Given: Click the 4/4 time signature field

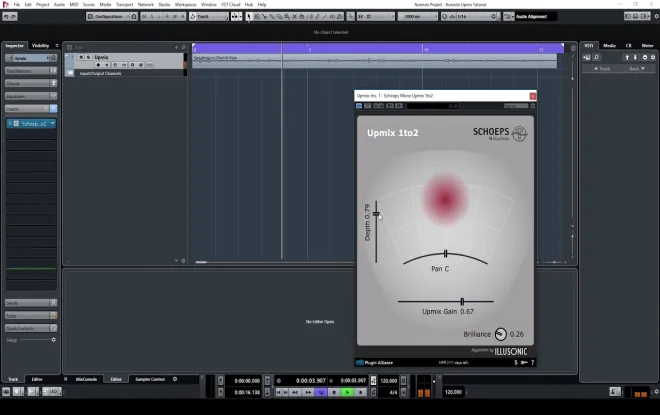Looking at the screenshot, I should click(x=393, y=392).
